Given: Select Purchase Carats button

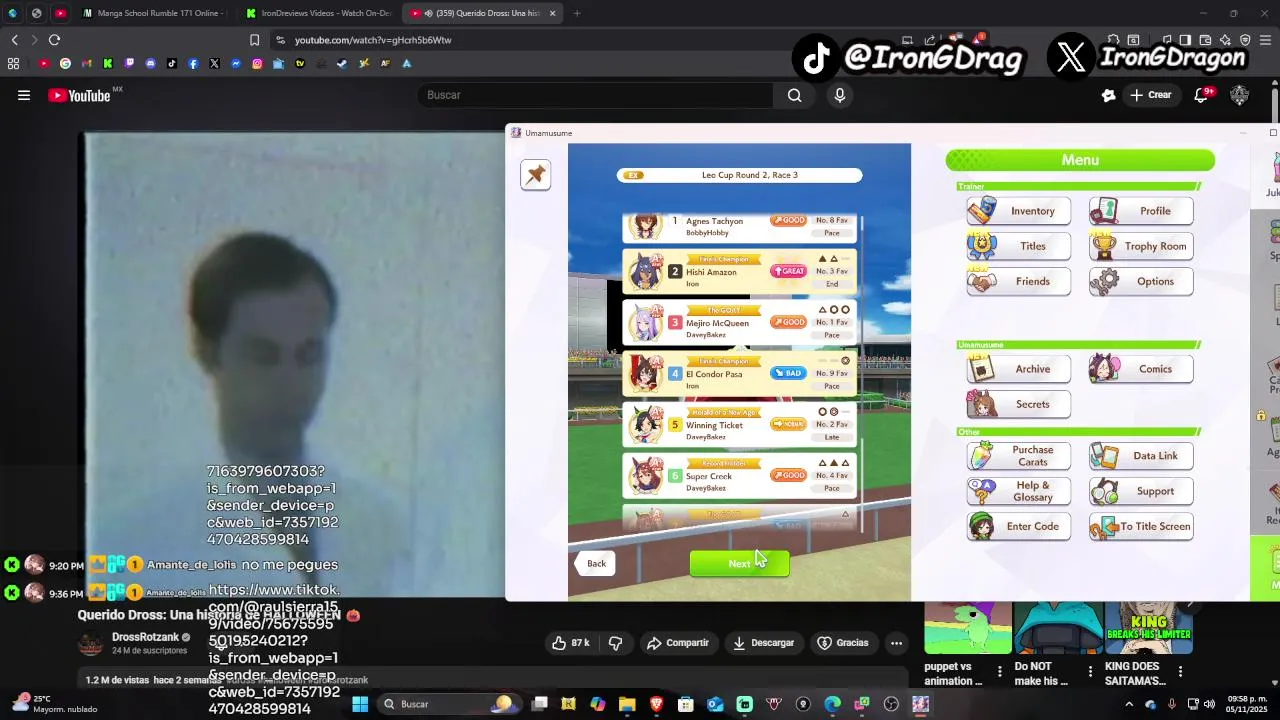Looking at the screenshot, I should [1019, 456].
